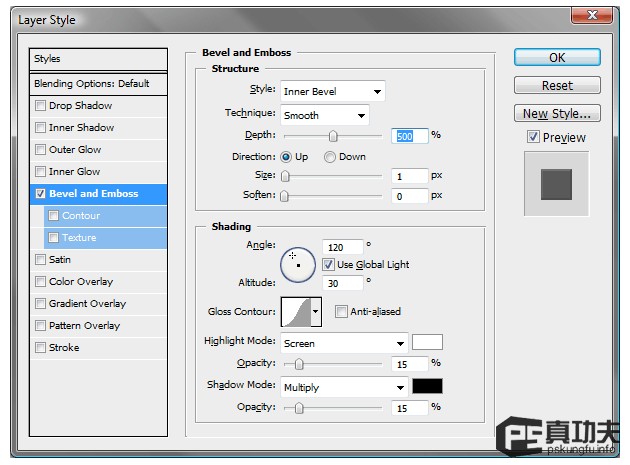The height and width of the screenshot is (465, 630).
Task: Click the New Style... button
Action: click(x=557, y=113)
